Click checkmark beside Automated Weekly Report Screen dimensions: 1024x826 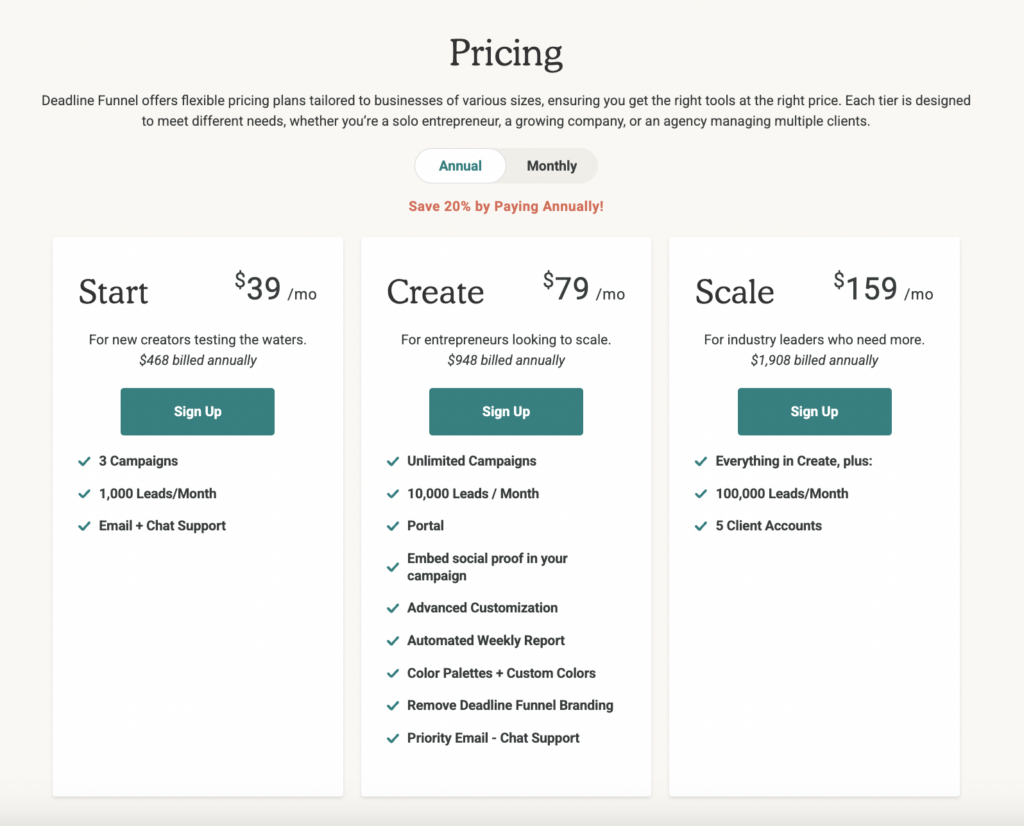point(393,641)
